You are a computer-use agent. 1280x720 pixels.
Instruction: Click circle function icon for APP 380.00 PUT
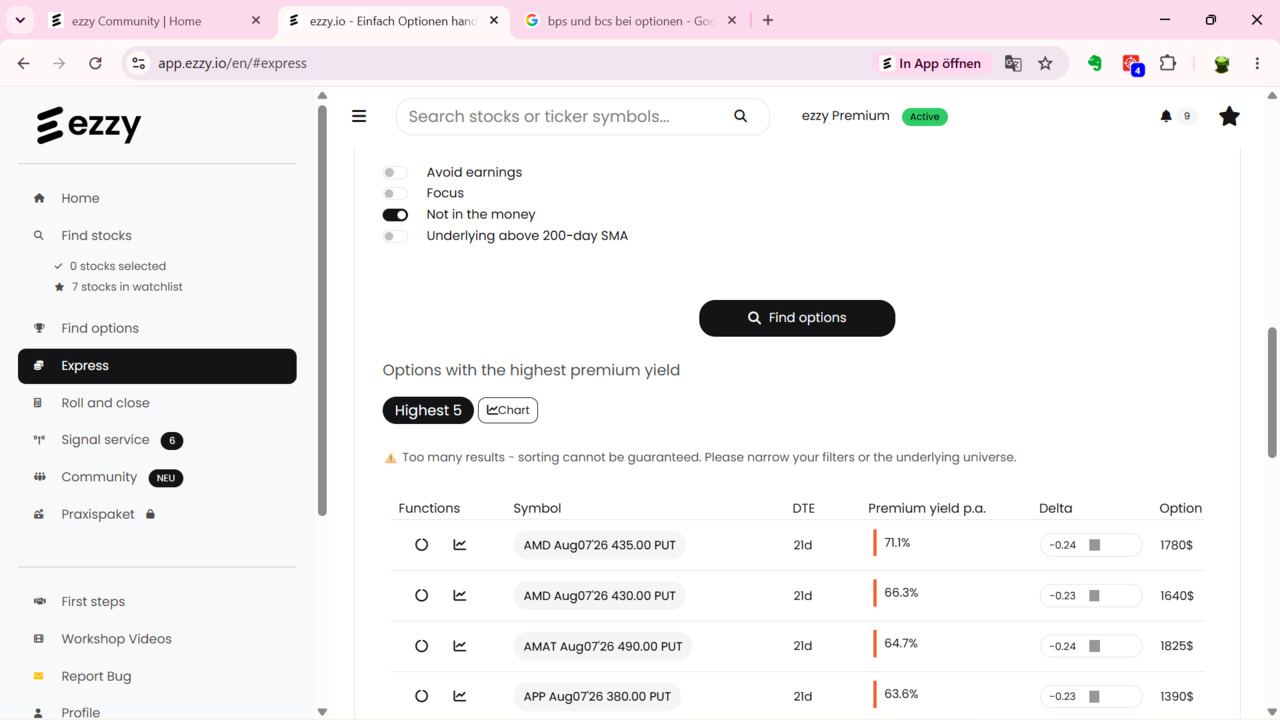(x=421, y=696)
